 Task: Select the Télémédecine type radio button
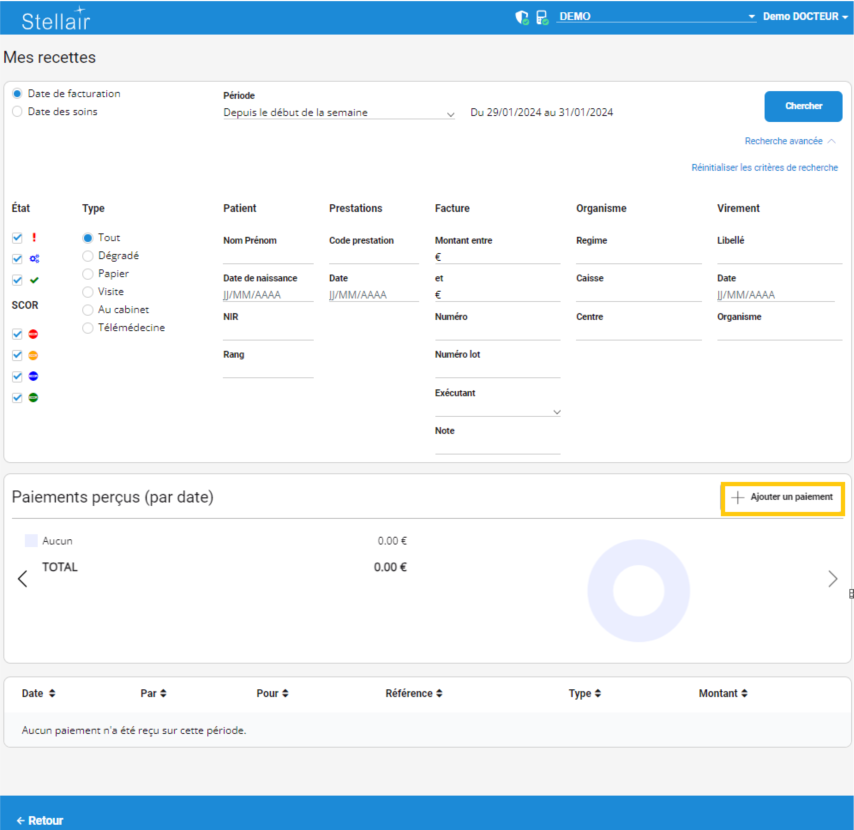pyautogui.click(x=88, y=328)
